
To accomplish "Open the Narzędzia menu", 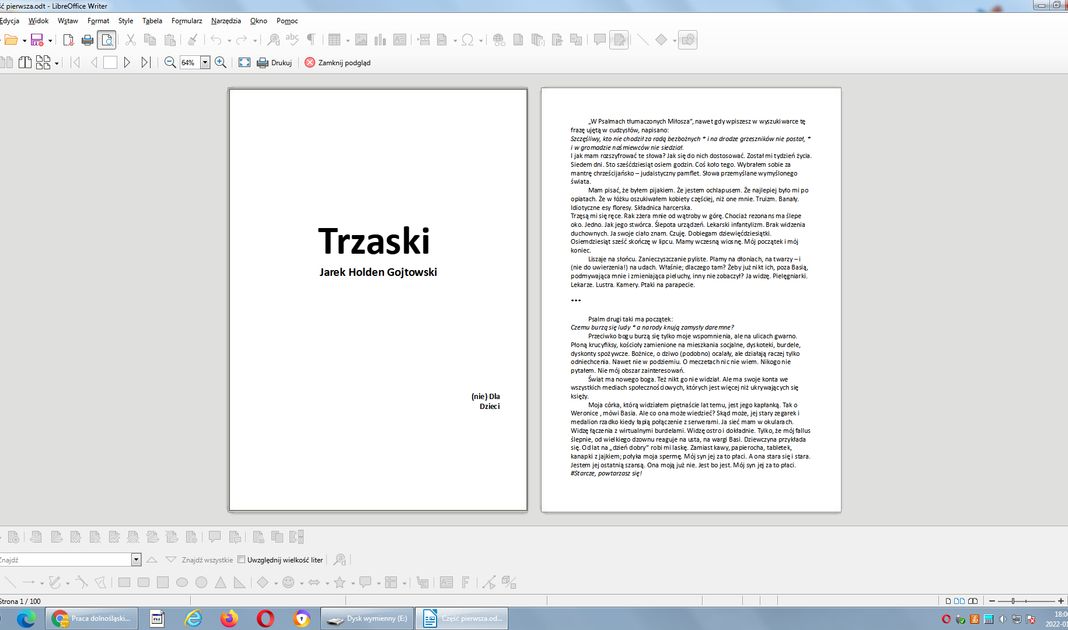I will pos(225,20).
